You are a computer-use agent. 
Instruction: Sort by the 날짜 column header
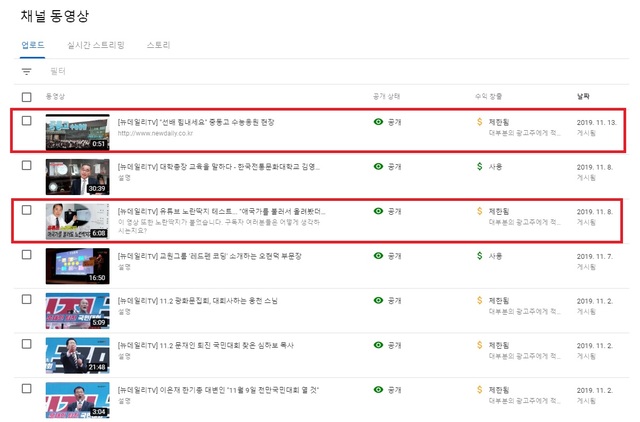click(x=583, y=96)
